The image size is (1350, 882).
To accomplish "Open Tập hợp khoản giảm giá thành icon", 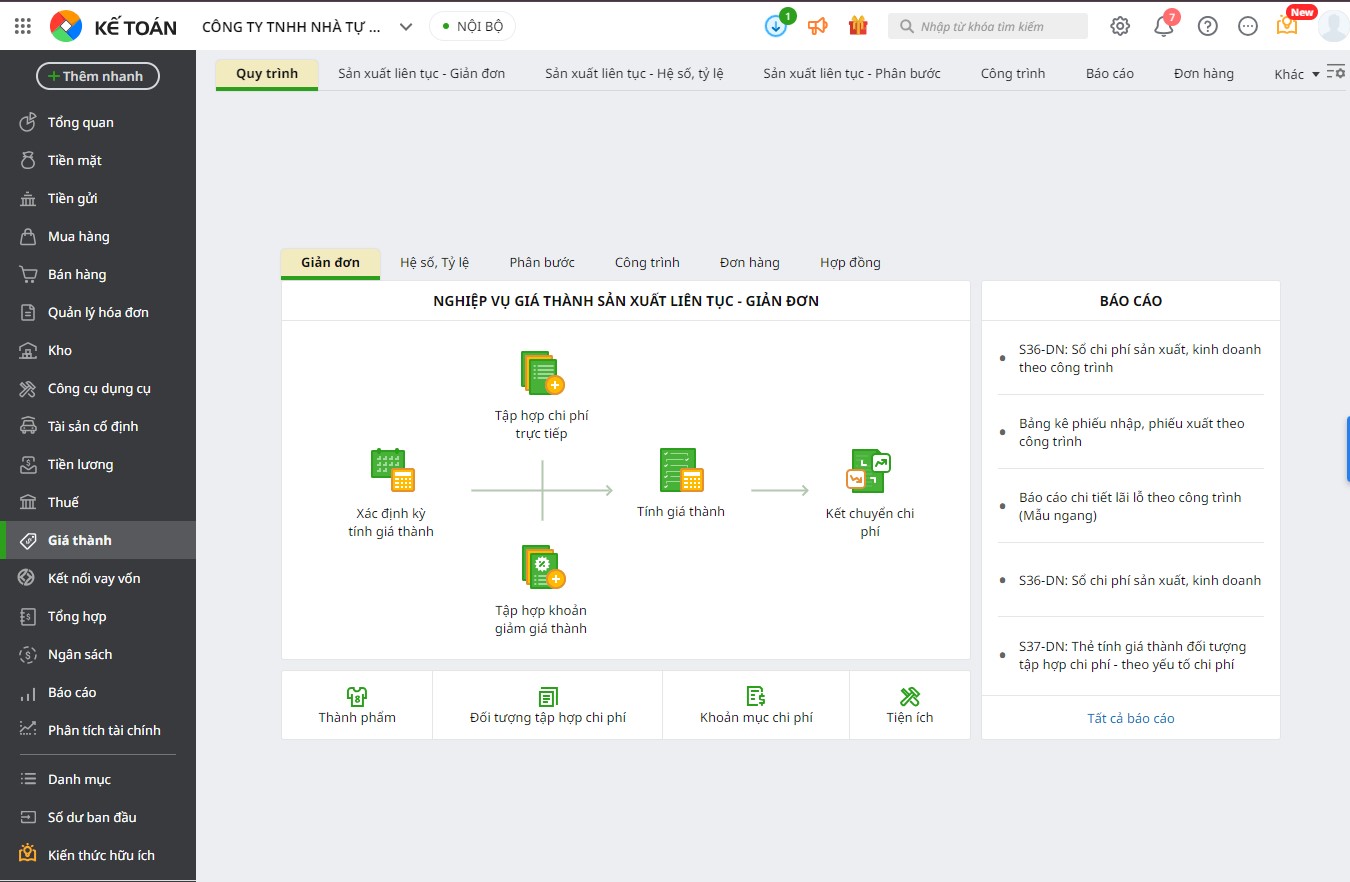I will pos(543,567).
